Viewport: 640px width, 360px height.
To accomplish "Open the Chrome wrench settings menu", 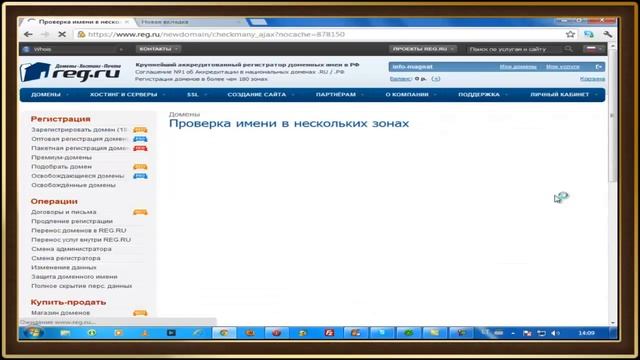I will click(607, 34).
